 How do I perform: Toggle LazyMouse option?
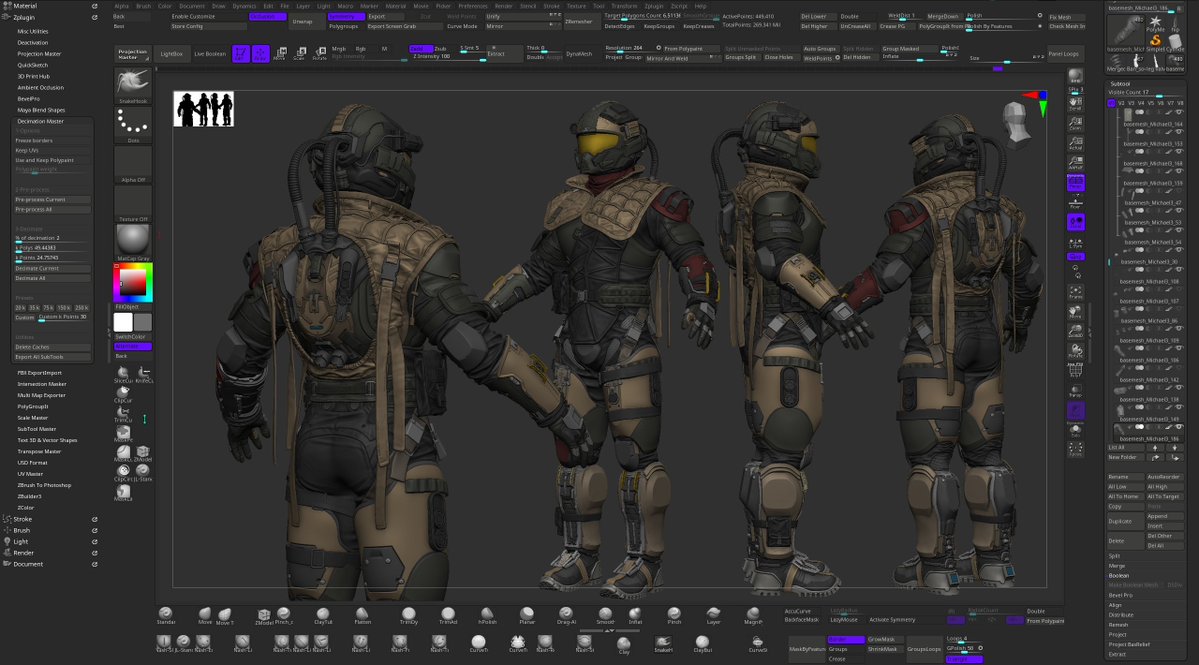click(x=843, y=620)
